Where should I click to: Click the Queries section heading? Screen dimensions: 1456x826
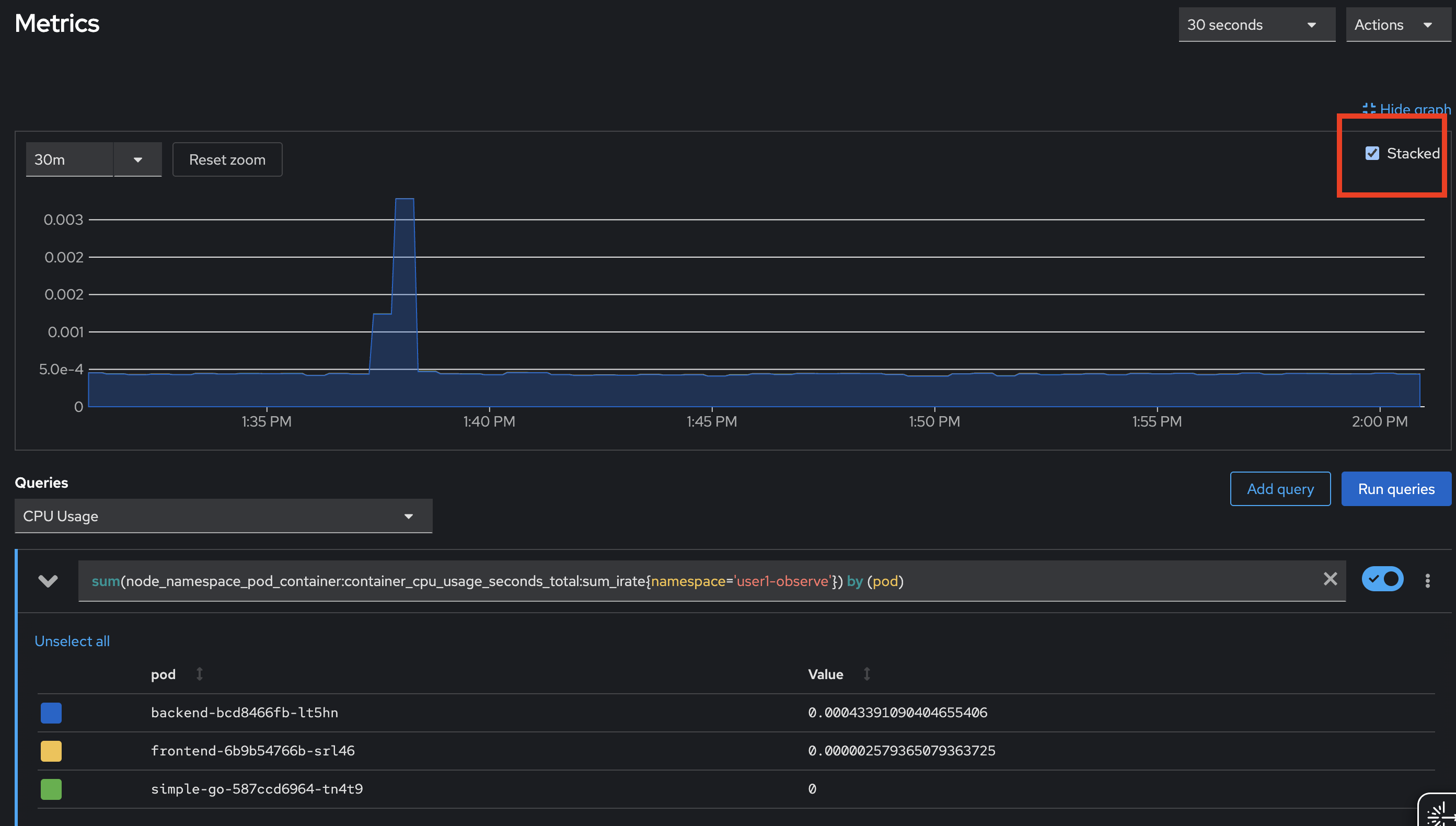point(41,482)
